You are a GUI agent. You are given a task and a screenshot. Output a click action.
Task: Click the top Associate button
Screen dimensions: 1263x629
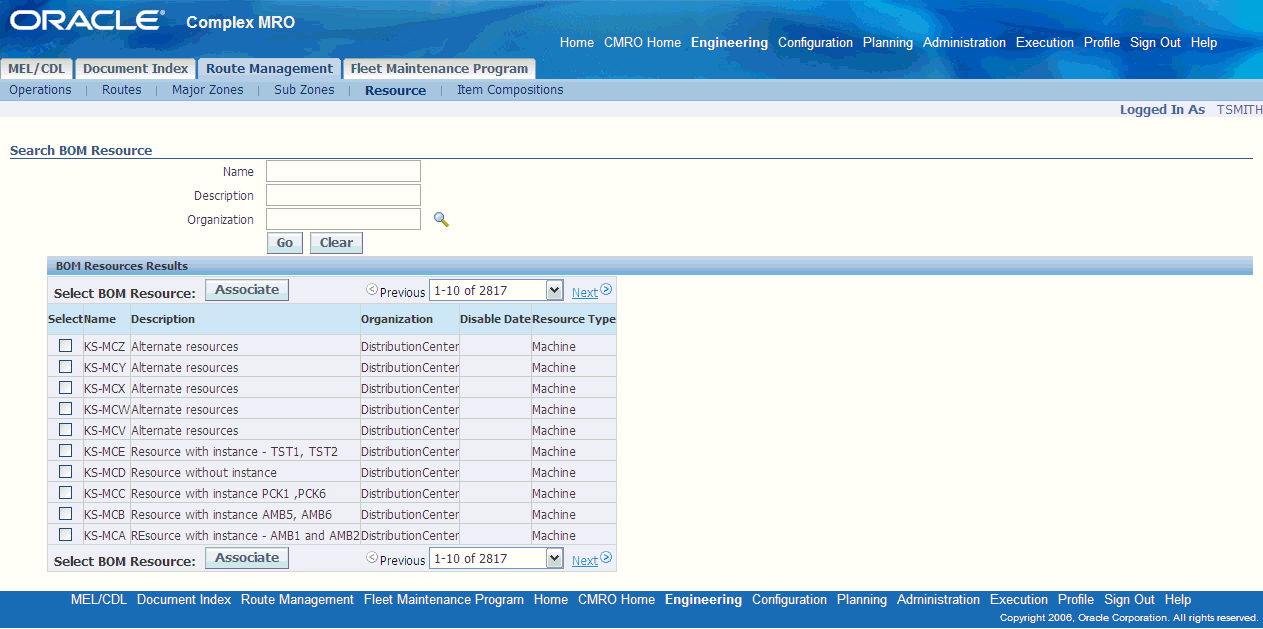point(247,290)
